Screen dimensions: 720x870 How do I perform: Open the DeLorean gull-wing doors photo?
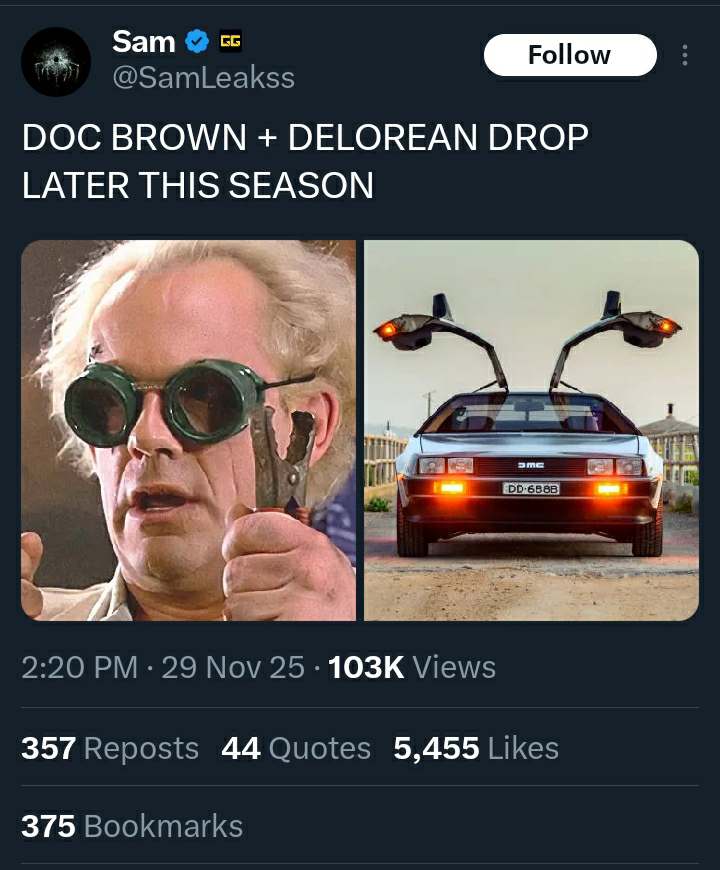[531, 430]
